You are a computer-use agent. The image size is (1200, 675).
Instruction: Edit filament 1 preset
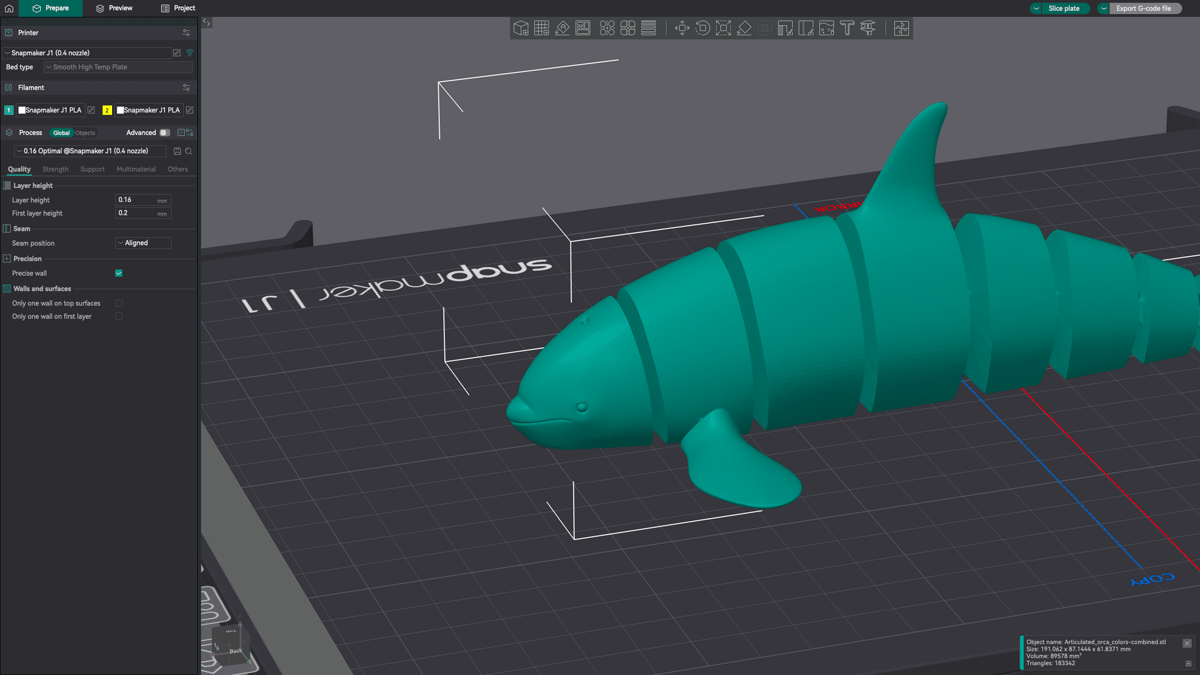91,110
